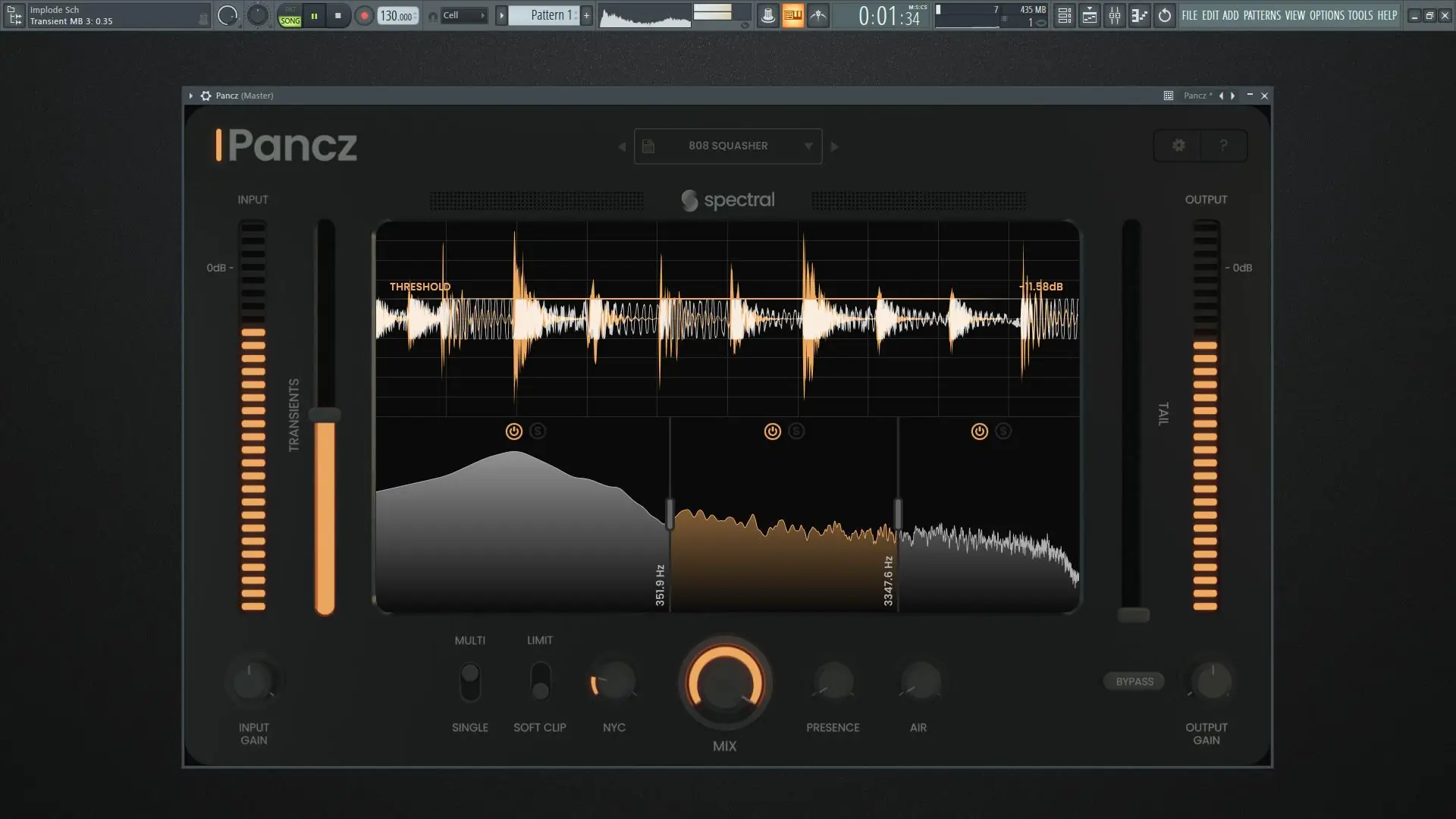Flip the Multi/Single mode switch
This screenshot has height=819, width=1456.
click(x=470, y=682)
